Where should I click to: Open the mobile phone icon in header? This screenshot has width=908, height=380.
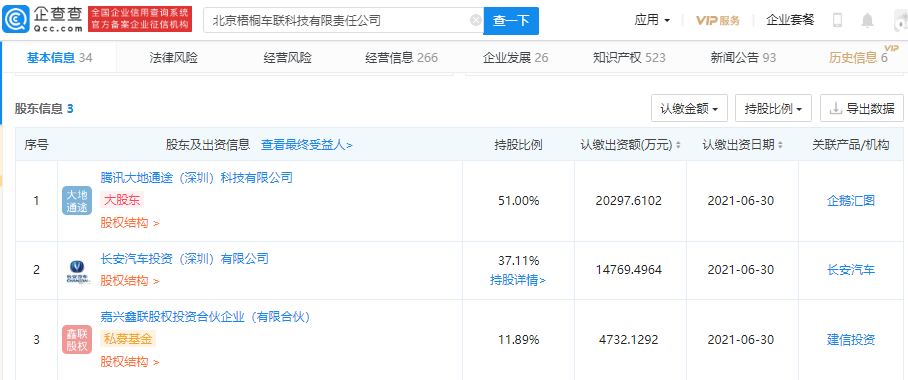coord(837,20)
